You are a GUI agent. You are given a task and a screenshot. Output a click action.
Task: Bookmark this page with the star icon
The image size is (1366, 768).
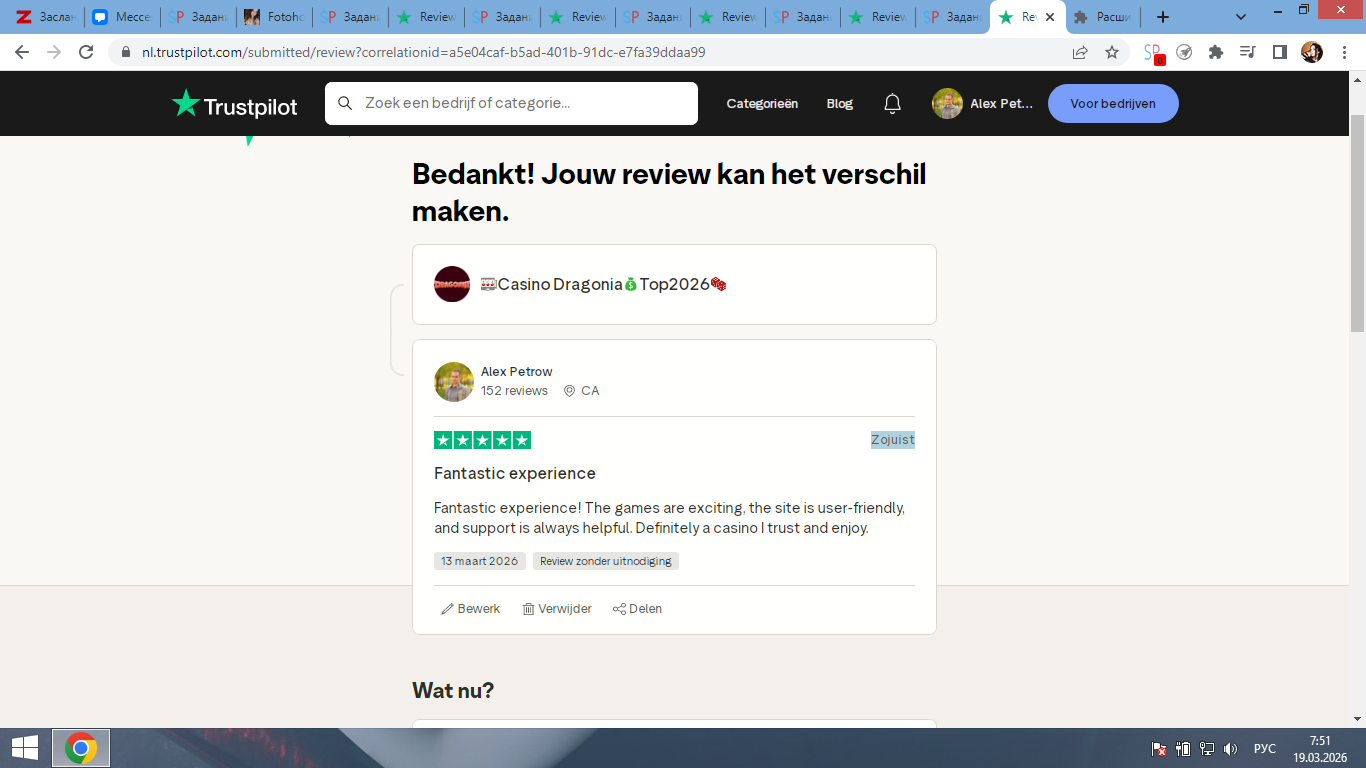1112,52
